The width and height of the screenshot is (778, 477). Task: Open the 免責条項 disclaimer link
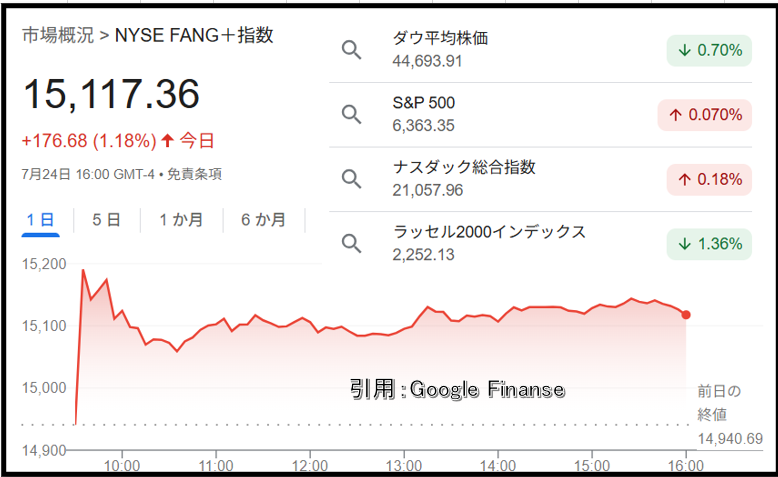pos(194,174)
